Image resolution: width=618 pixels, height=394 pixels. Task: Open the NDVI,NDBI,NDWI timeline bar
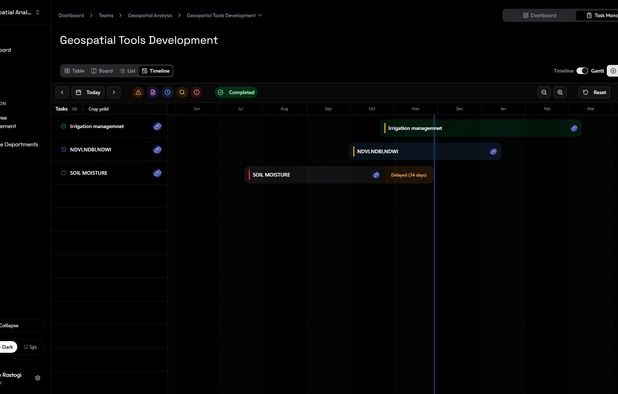point(425,151)
